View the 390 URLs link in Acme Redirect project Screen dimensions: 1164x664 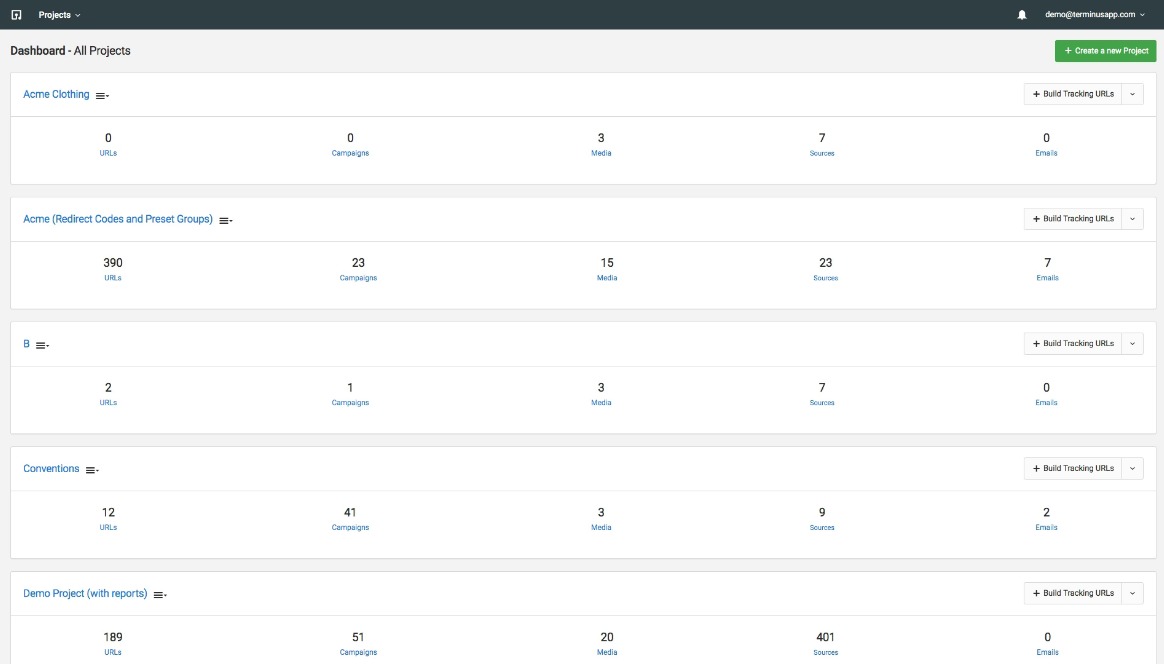pyautogui.click(x=113, y=278)
